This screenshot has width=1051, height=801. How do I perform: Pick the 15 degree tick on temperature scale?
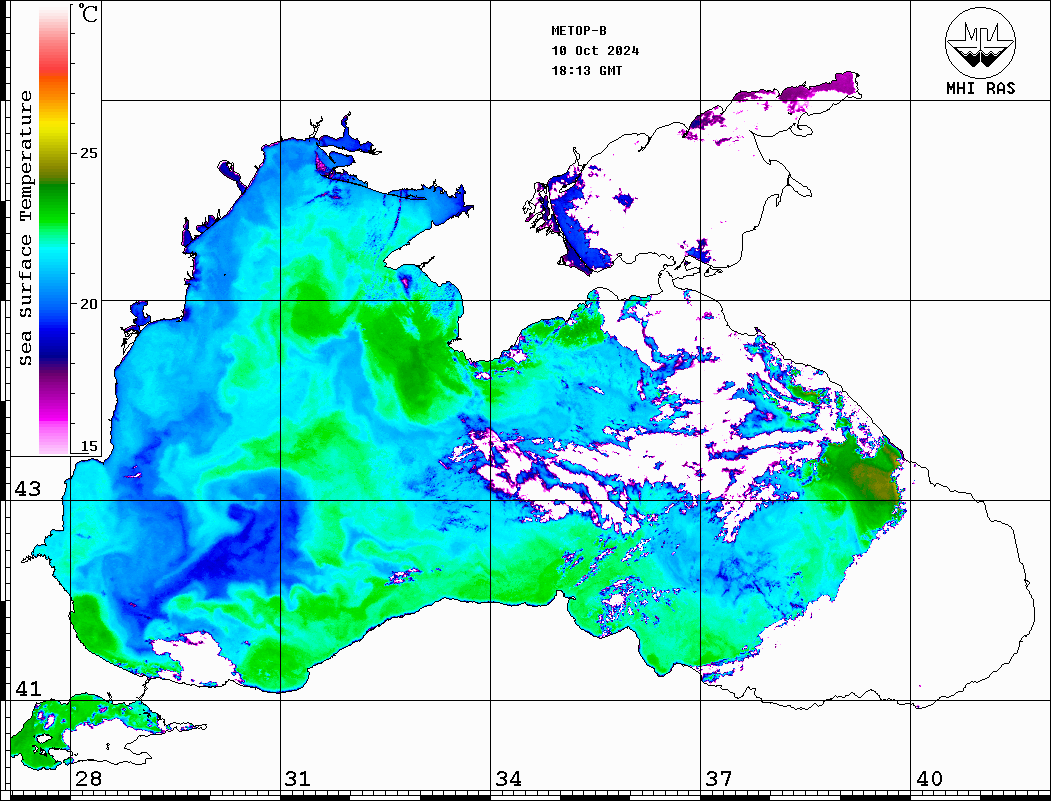(x=89, y=446)
